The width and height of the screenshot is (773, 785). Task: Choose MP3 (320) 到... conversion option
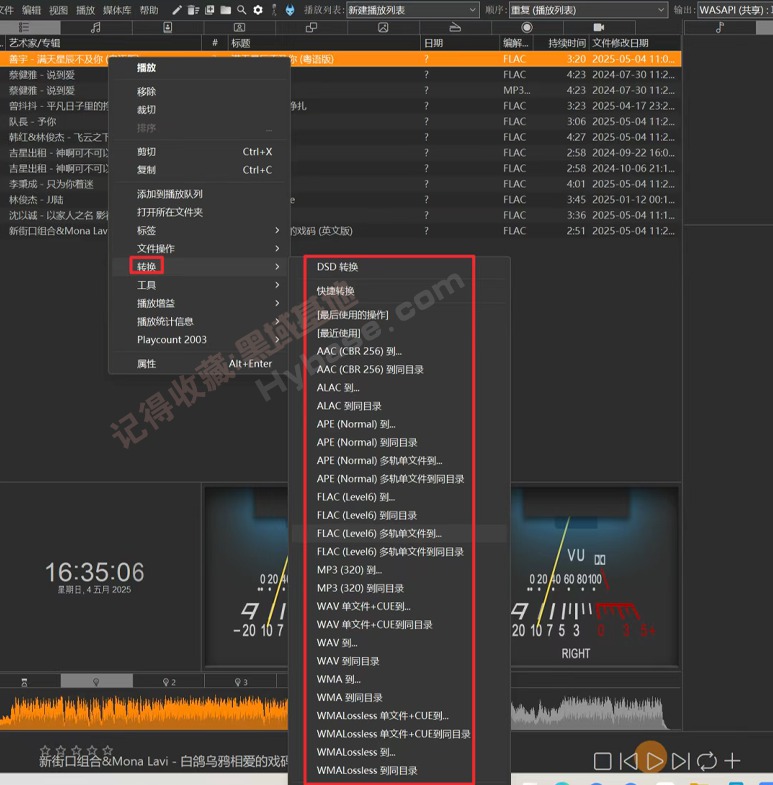(x=349, y=570)
